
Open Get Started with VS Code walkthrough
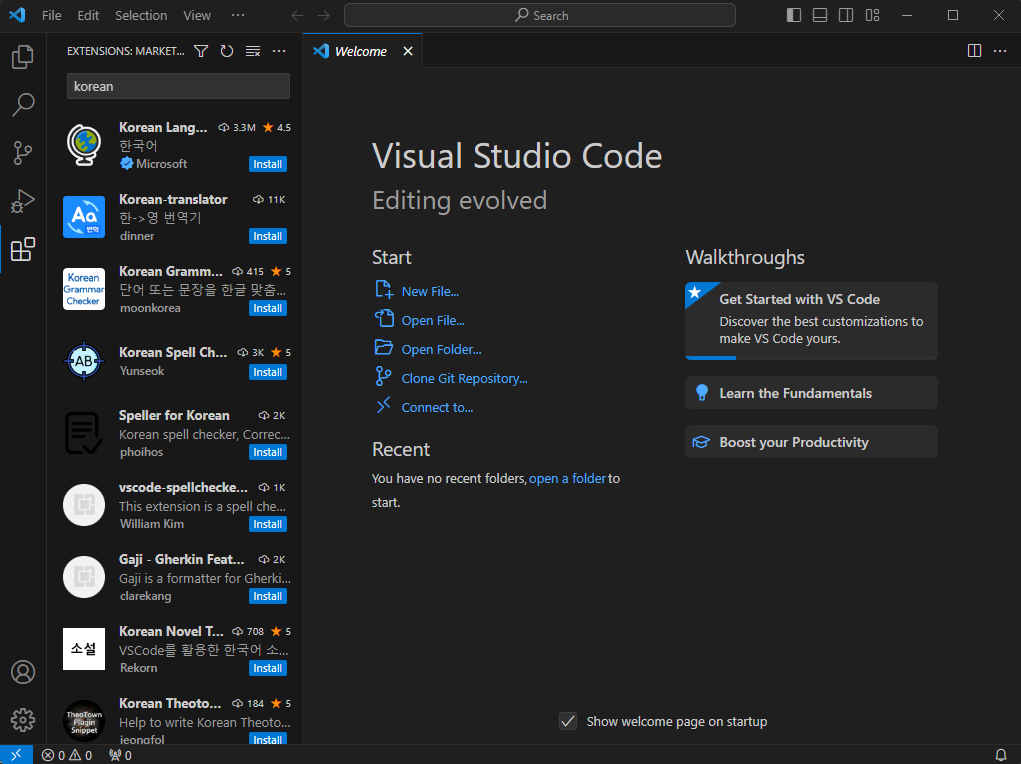(811, 320)
